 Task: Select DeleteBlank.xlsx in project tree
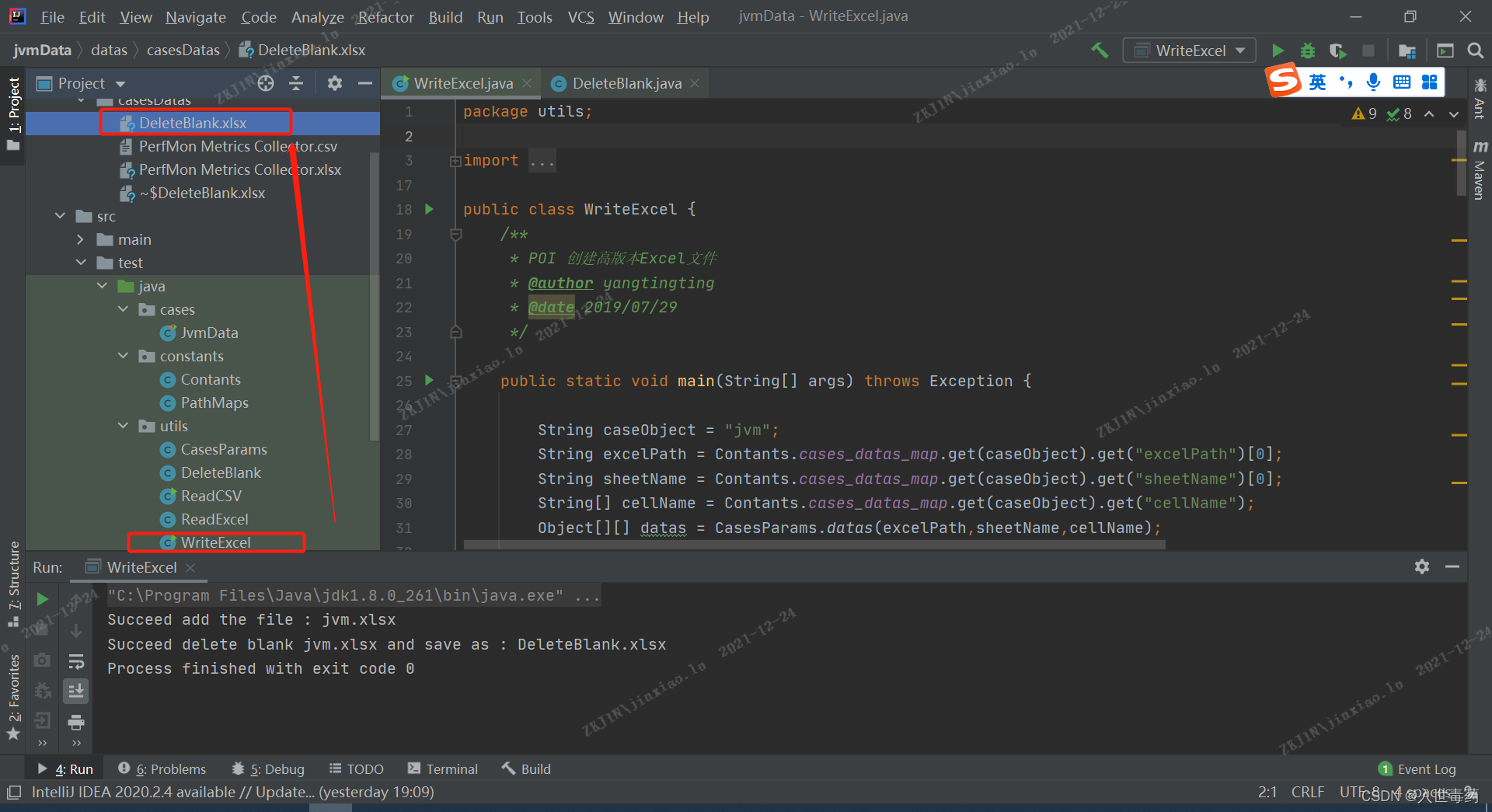coord(193,123)
